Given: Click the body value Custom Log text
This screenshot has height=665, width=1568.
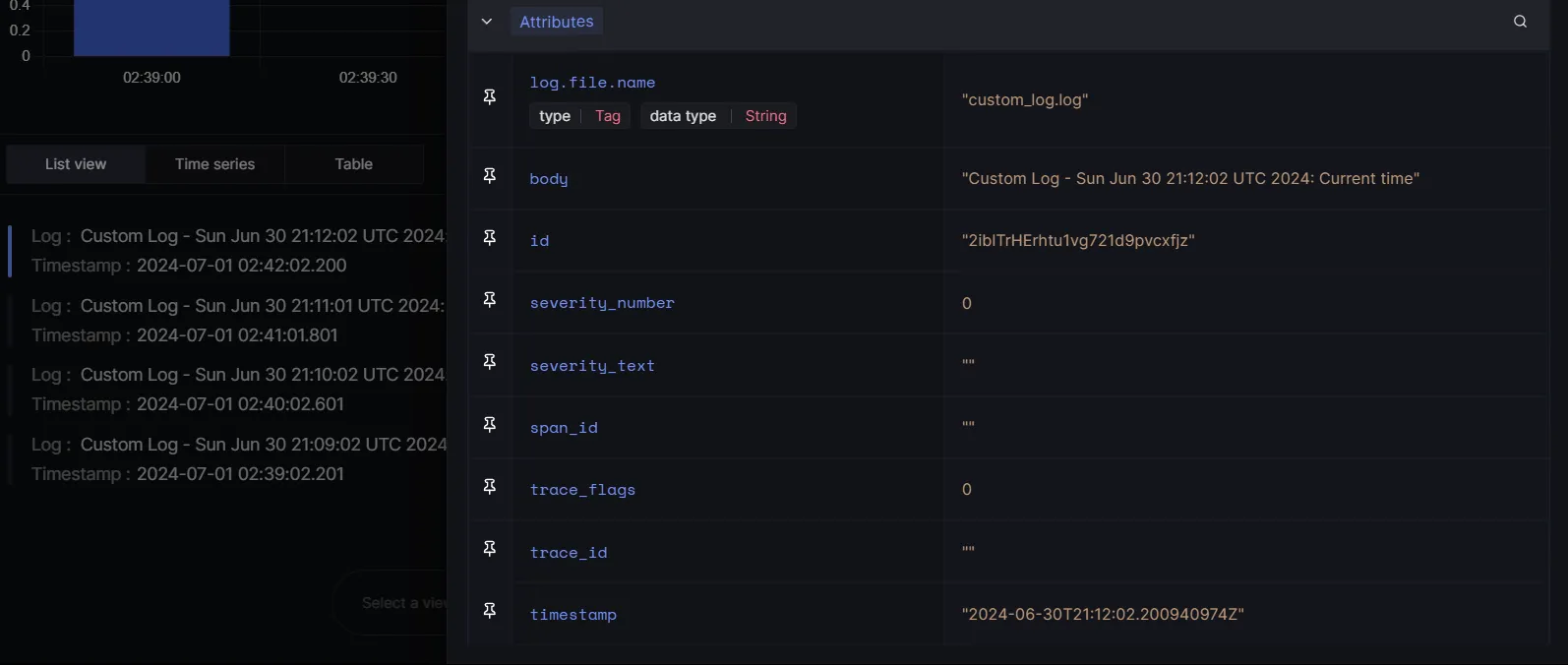Looking at the screenshot, I should click(1190, 179).
